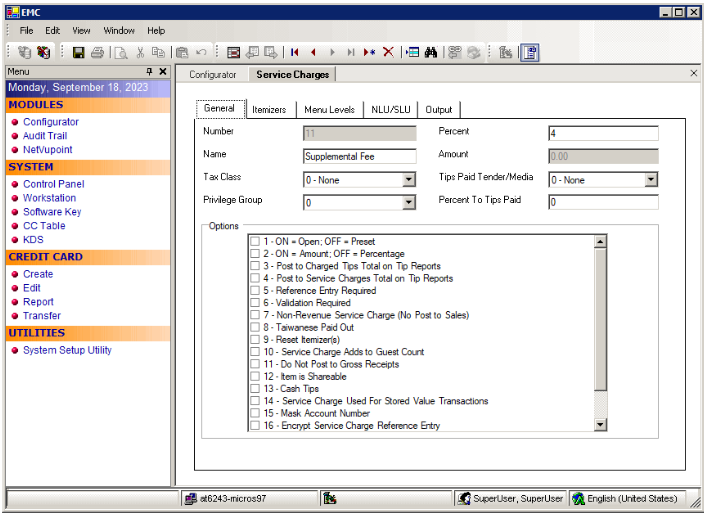Open the Tips Paid Tender/Media dropdown
This screenshot has width=709, height=514.
tap(650, 180)
